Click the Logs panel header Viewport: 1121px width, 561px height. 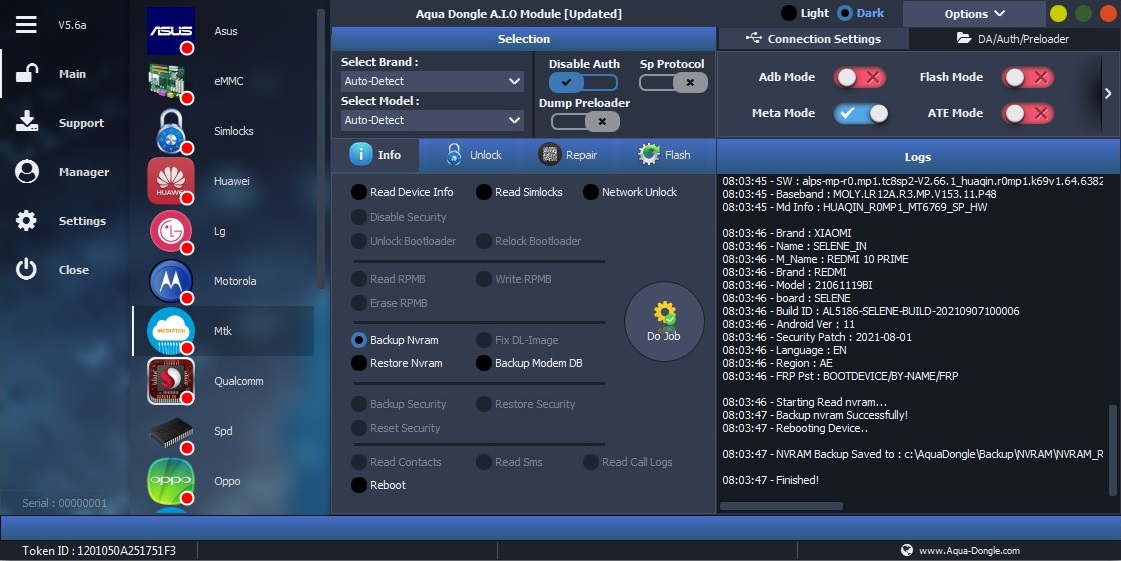[x=918, y=157]
